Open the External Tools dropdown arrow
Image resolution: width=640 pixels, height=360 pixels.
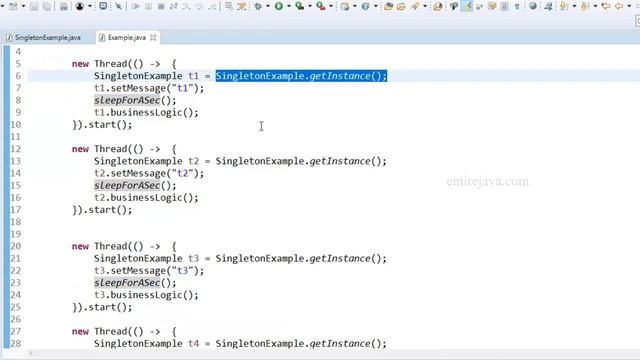tap(331, 6)
